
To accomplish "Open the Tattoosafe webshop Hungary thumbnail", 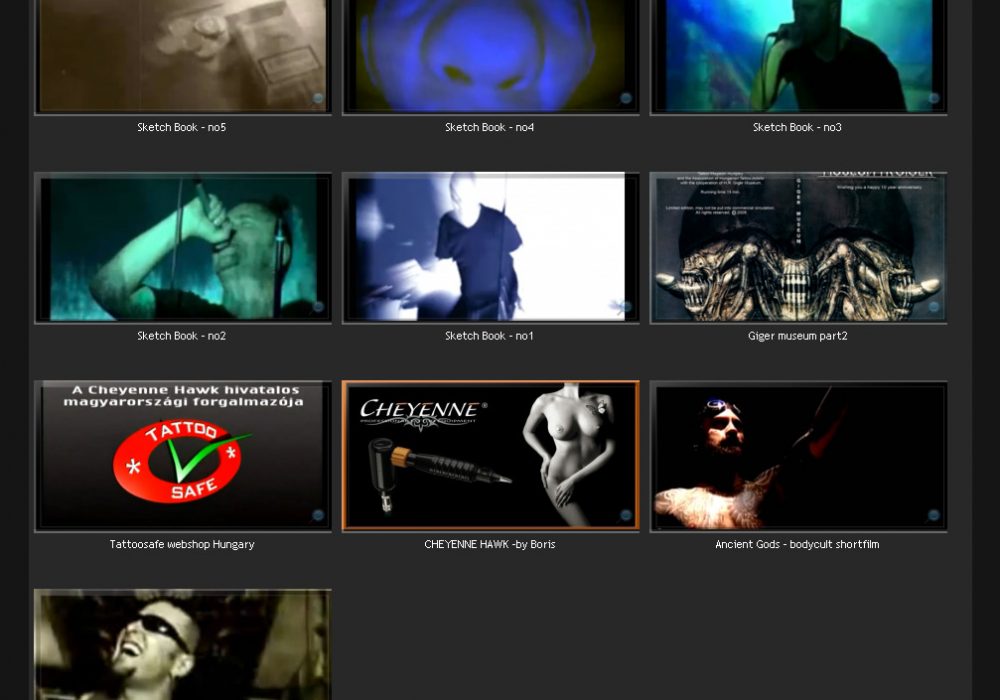I will pyautogui.click(x=182, y=456).
